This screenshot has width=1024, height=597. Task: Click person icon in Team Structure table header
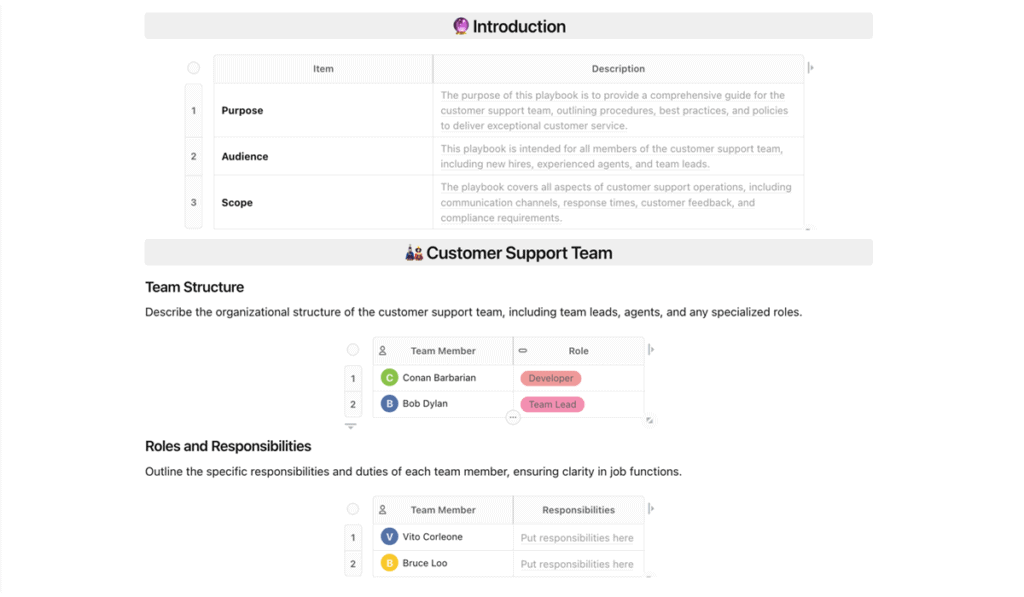(383, 351)
